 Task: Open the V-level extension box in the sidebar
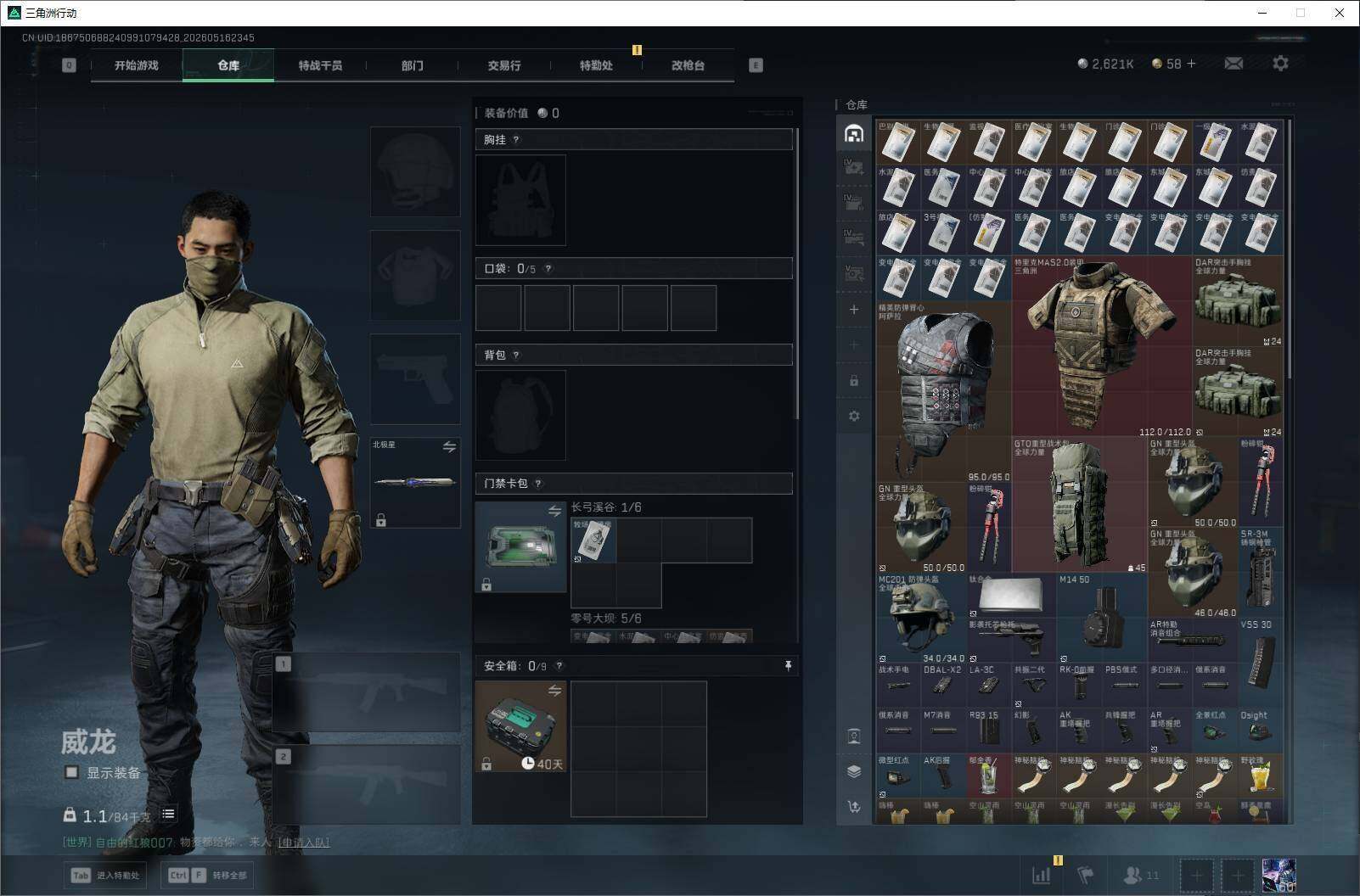(854, 273)
